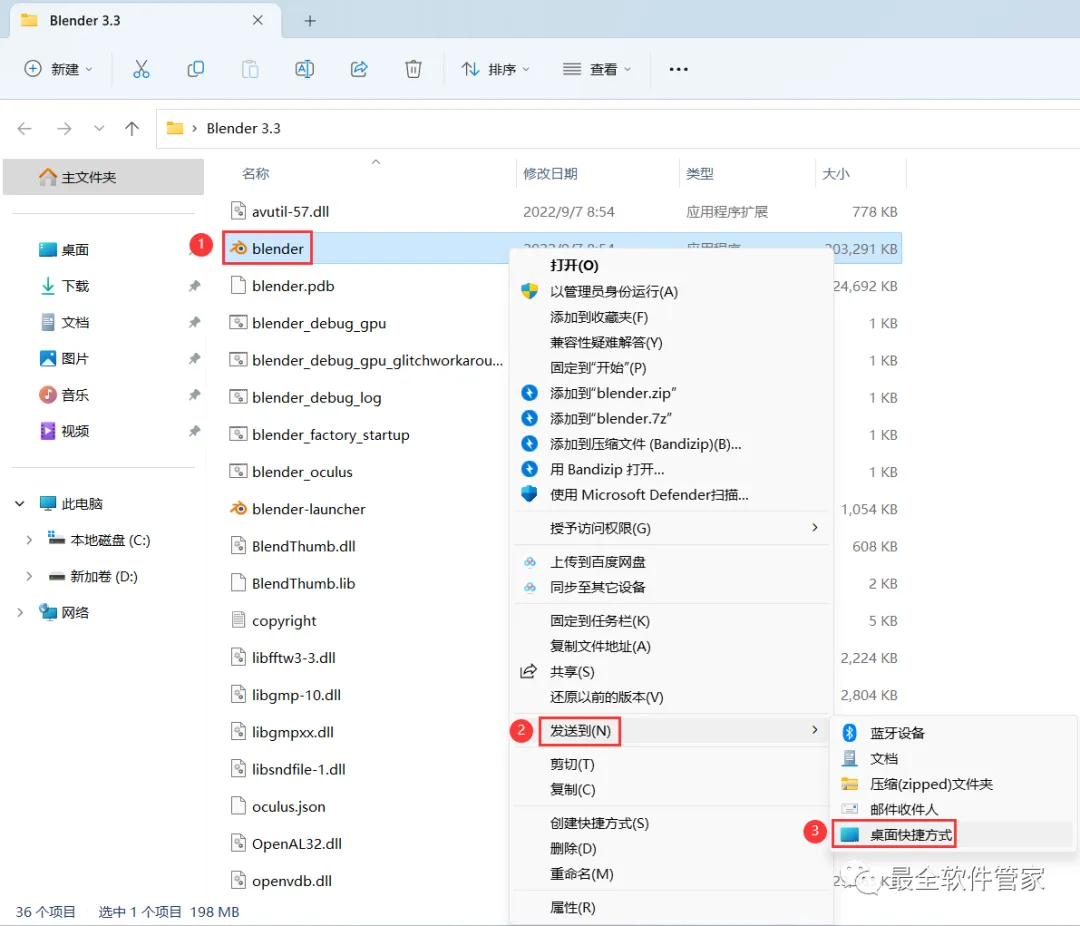
Task: Click Blender 3.3 in the address bar
Action: pyautogui.click(x=244, y=129)
